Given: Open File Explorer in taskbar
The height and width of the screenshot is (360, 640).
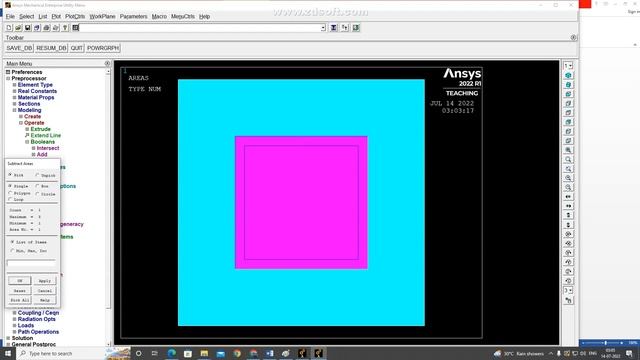Looking at the screenshot, I should pyautogui.click(x=204, y=353).
